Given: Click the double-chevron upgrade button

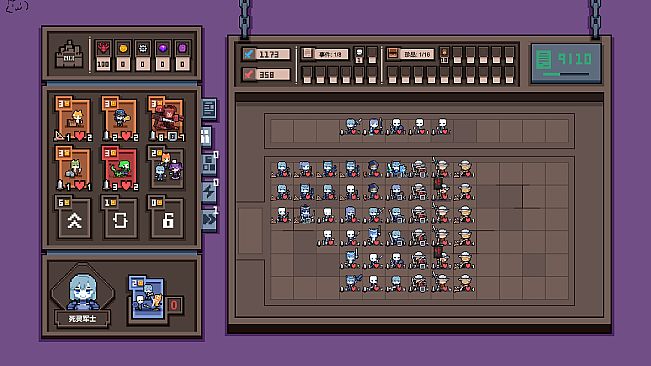Looking at the screenshot, I should click(73, 217).
